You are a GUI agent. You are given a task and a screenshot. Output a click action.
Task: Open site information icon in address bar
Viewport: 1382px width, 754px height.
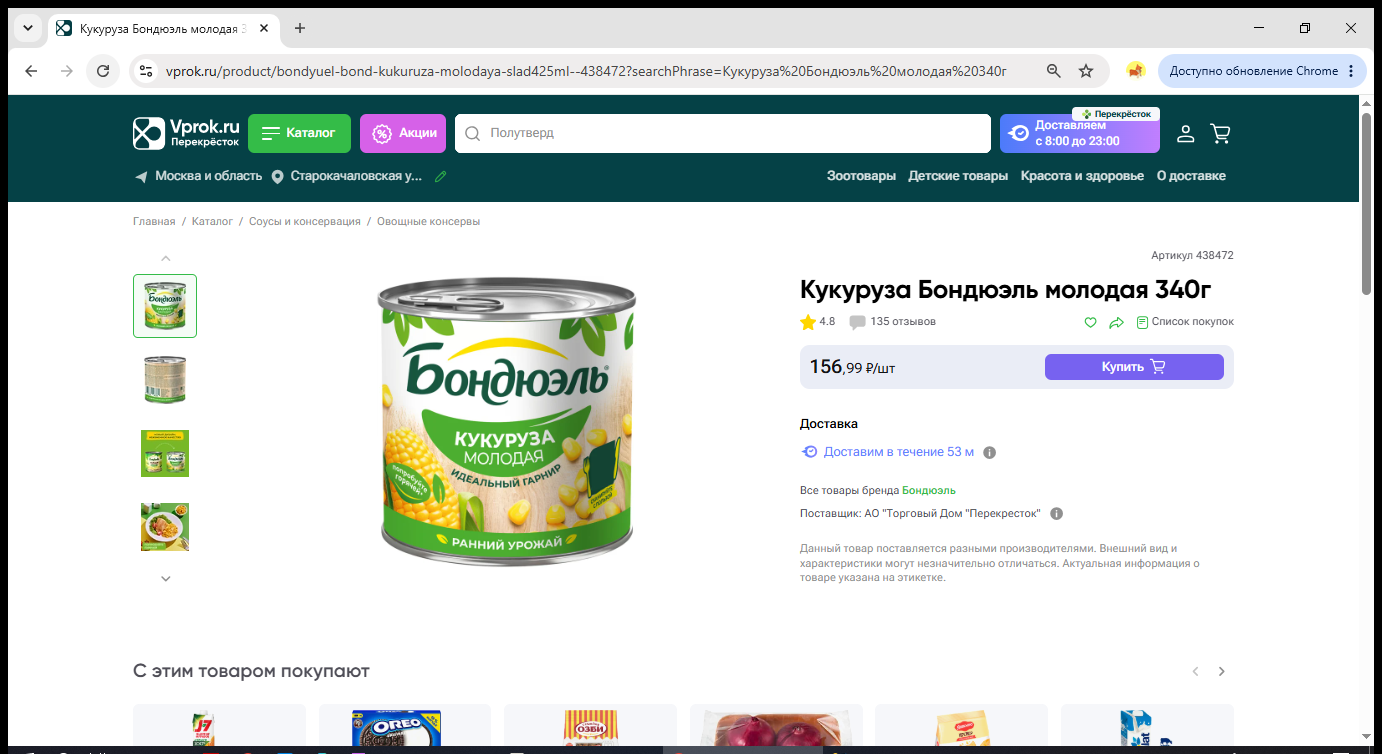pos(146,71)
